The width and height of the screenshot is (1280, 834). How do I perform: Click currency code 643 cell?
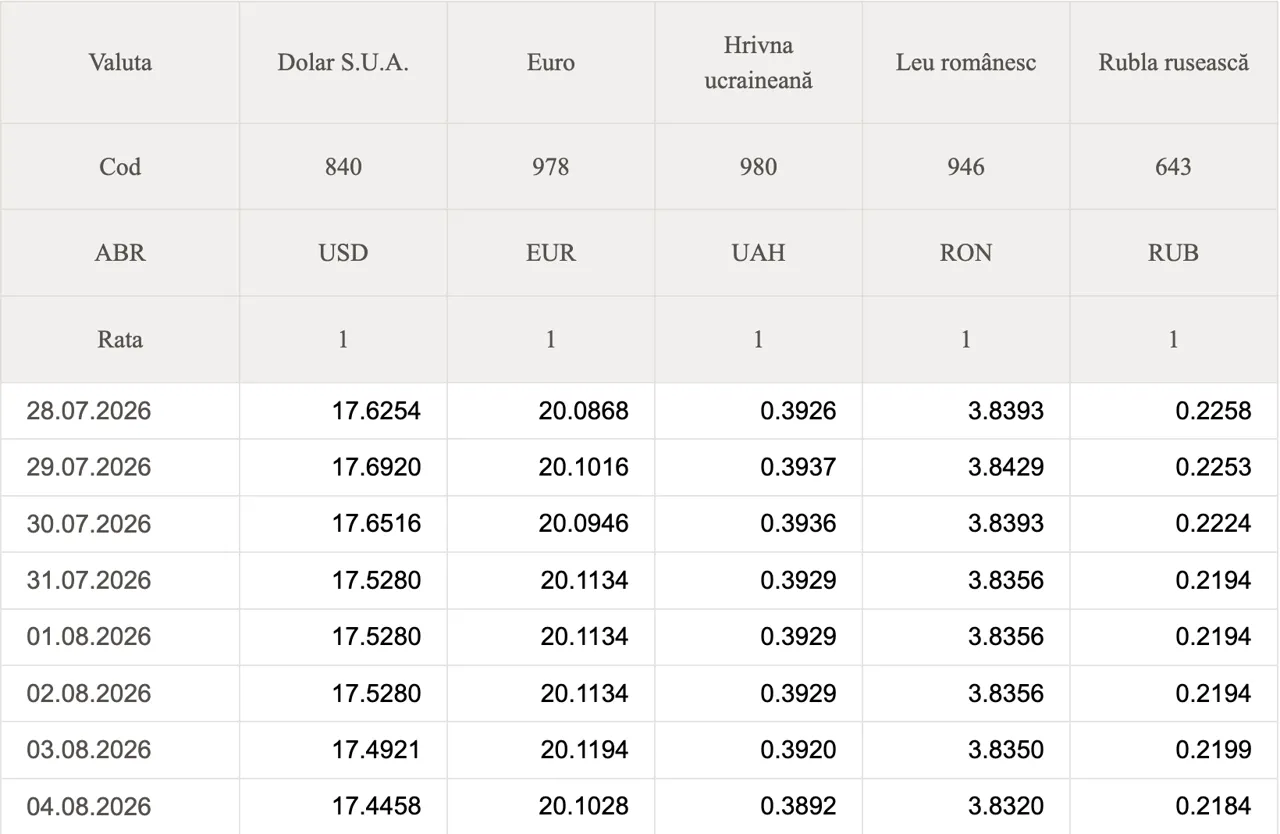click(x=1174, y=167)
